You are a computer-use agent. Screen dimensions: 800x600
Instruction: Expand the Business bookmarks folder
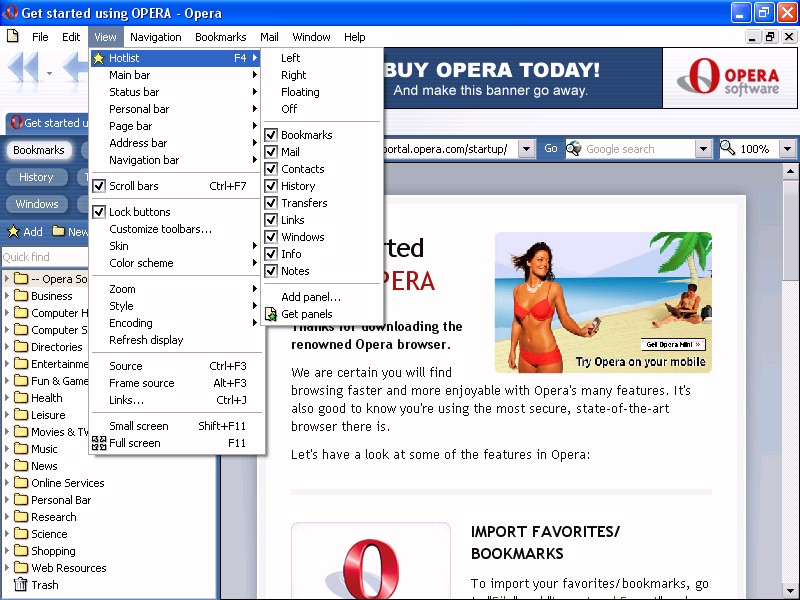(x=8, y=296)
